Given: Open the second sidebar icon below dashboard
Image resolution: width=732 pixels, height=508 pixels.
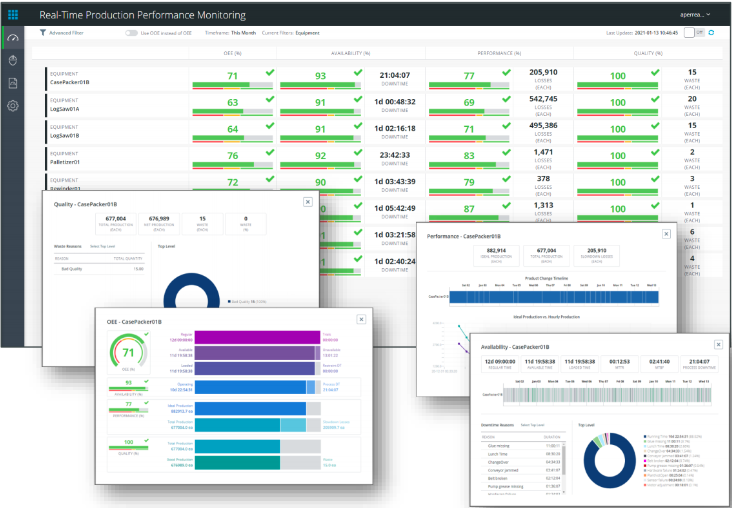Looking at the screenshot, I should pos(13,61).
